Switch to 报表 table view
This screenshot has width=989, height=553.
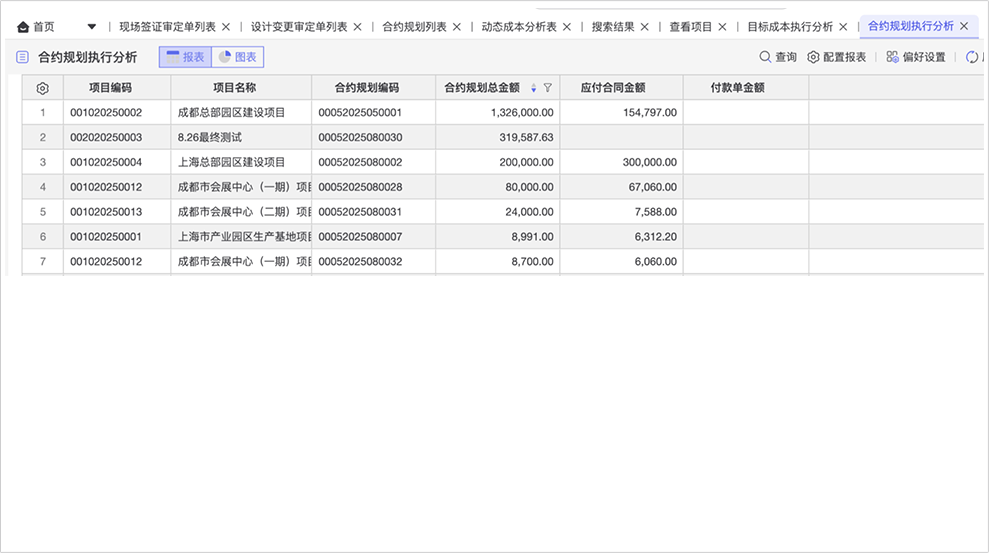[184, 57]
